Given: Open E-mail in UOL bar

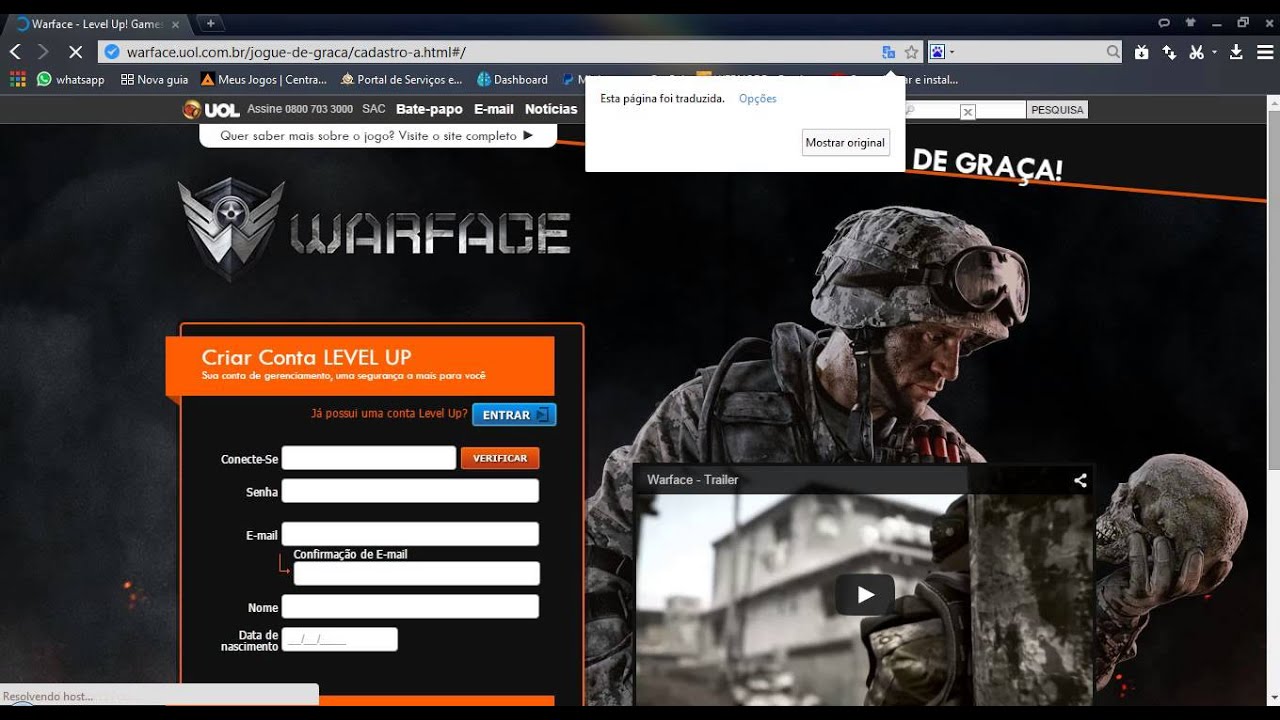Looking at the screenshot, I should pos(494,109).
